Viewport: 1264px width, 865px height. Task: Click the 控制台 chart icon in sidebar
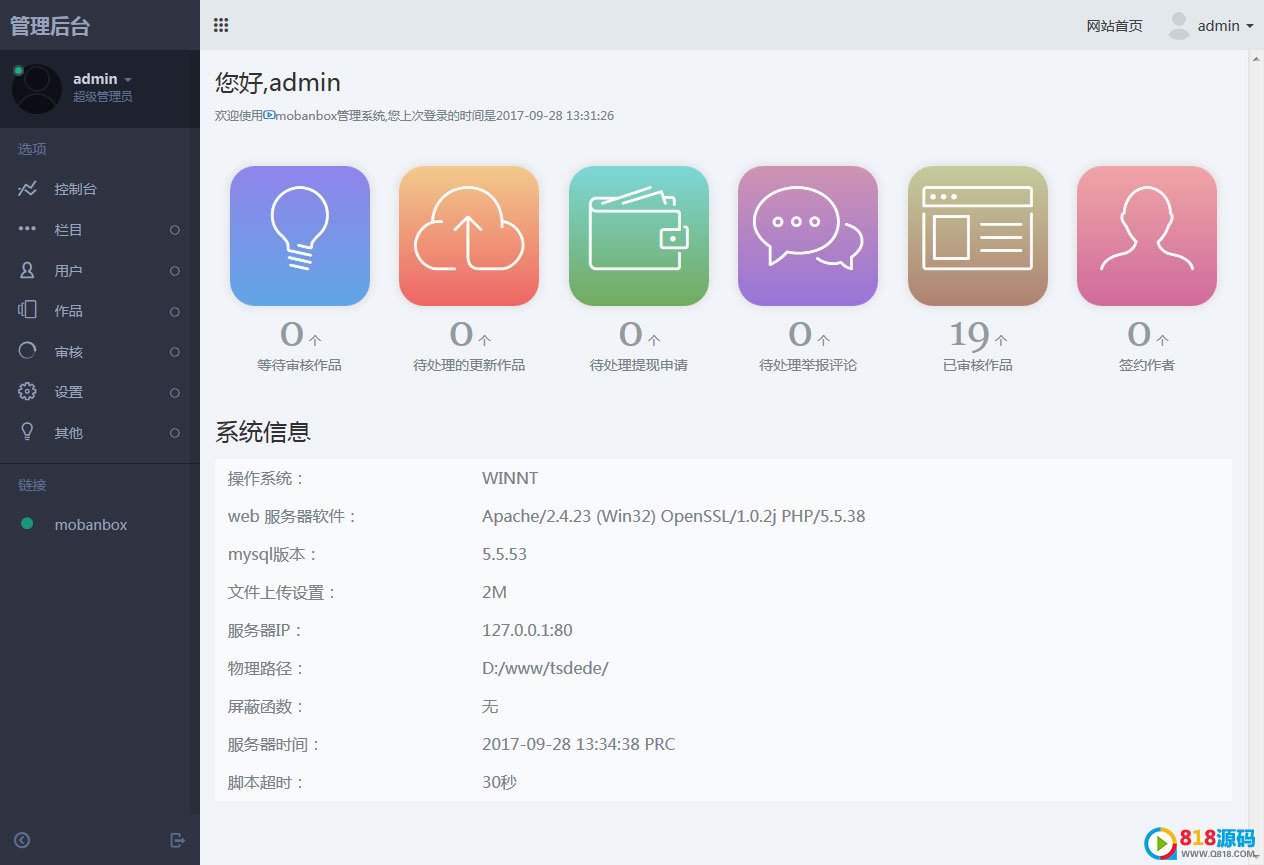point(28,189)
